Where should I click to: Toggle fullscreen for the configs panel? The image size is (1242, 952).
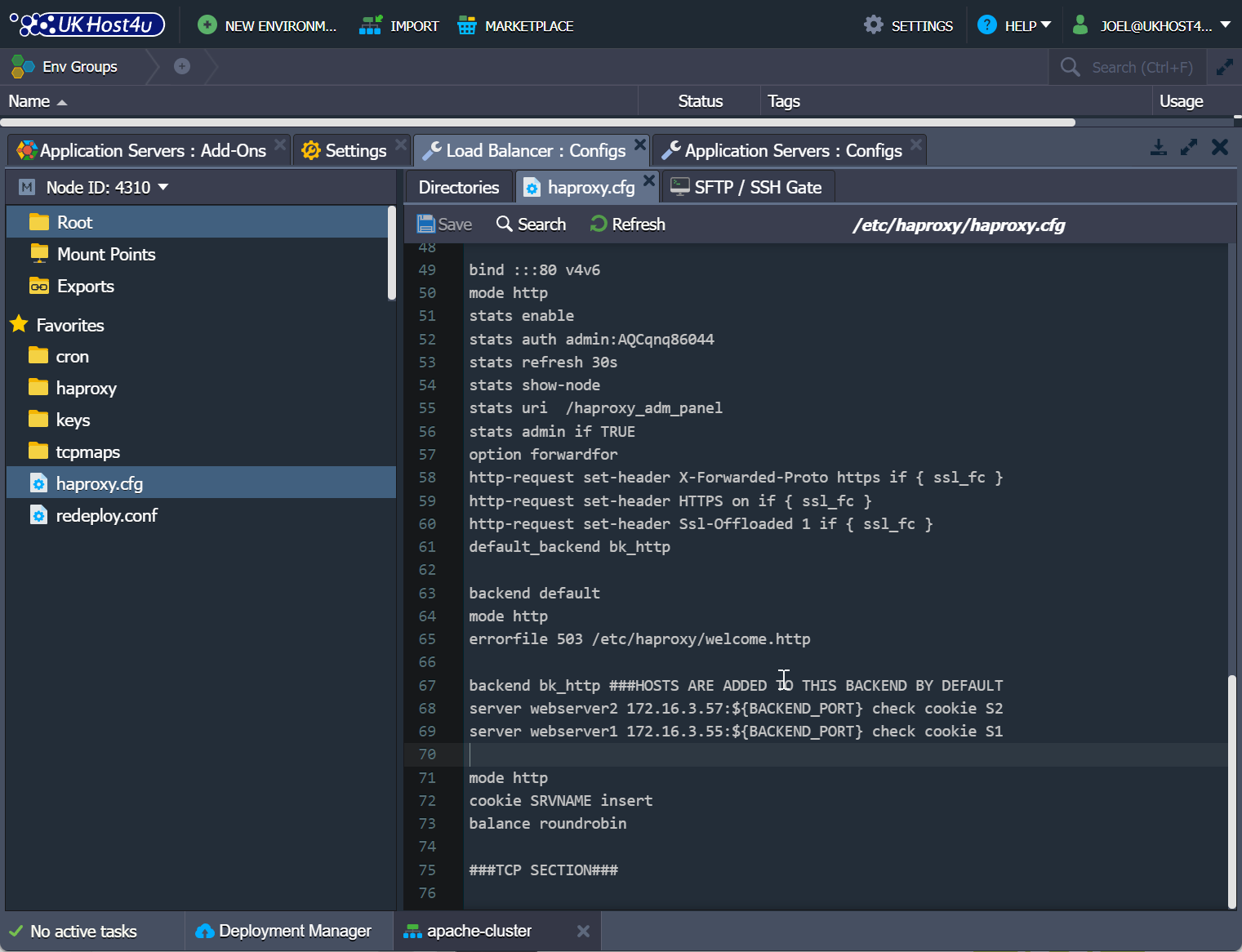click(x=1189, y=147)
